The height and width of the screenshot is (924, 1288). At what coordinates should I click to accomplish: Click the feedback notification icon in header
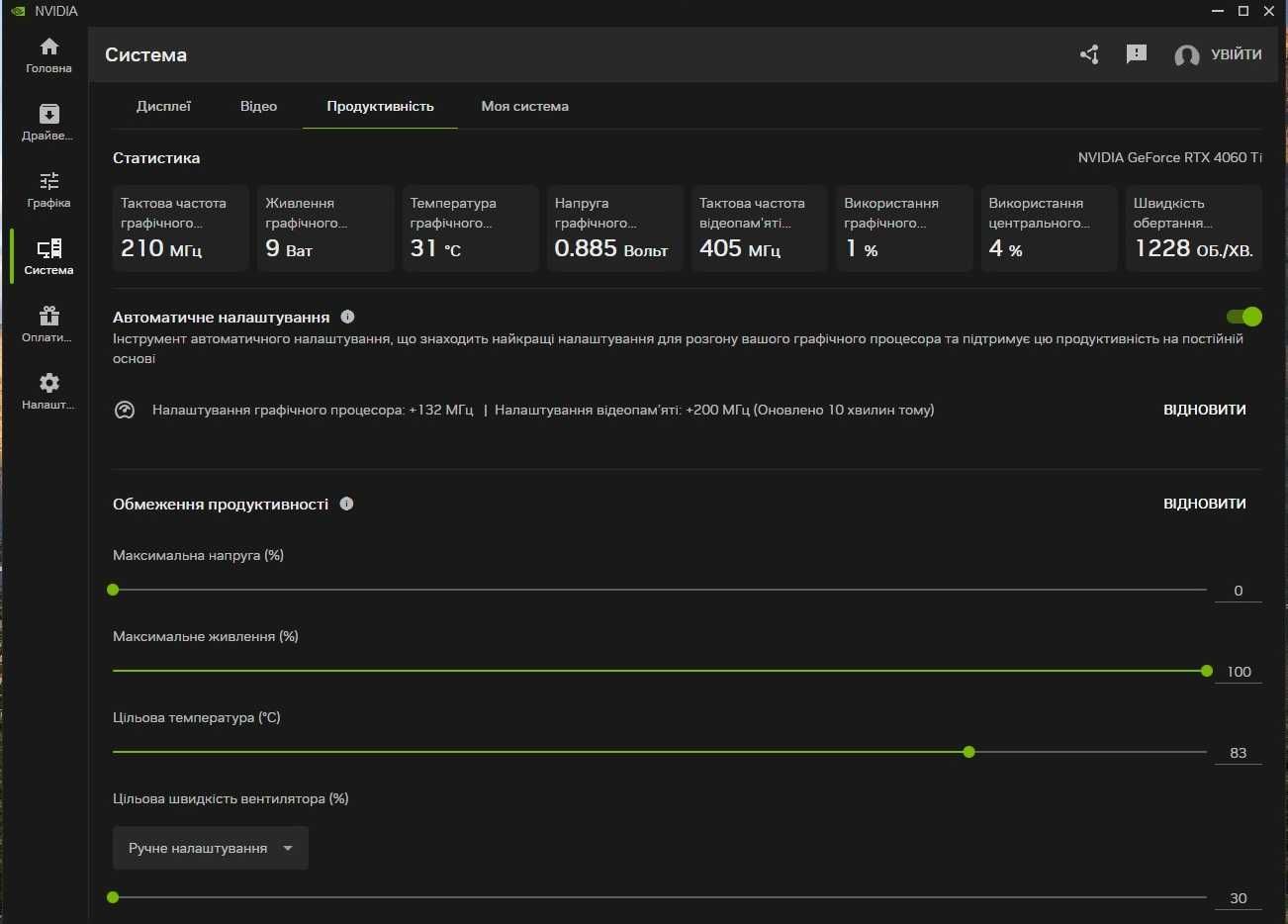click(1136, 54)
